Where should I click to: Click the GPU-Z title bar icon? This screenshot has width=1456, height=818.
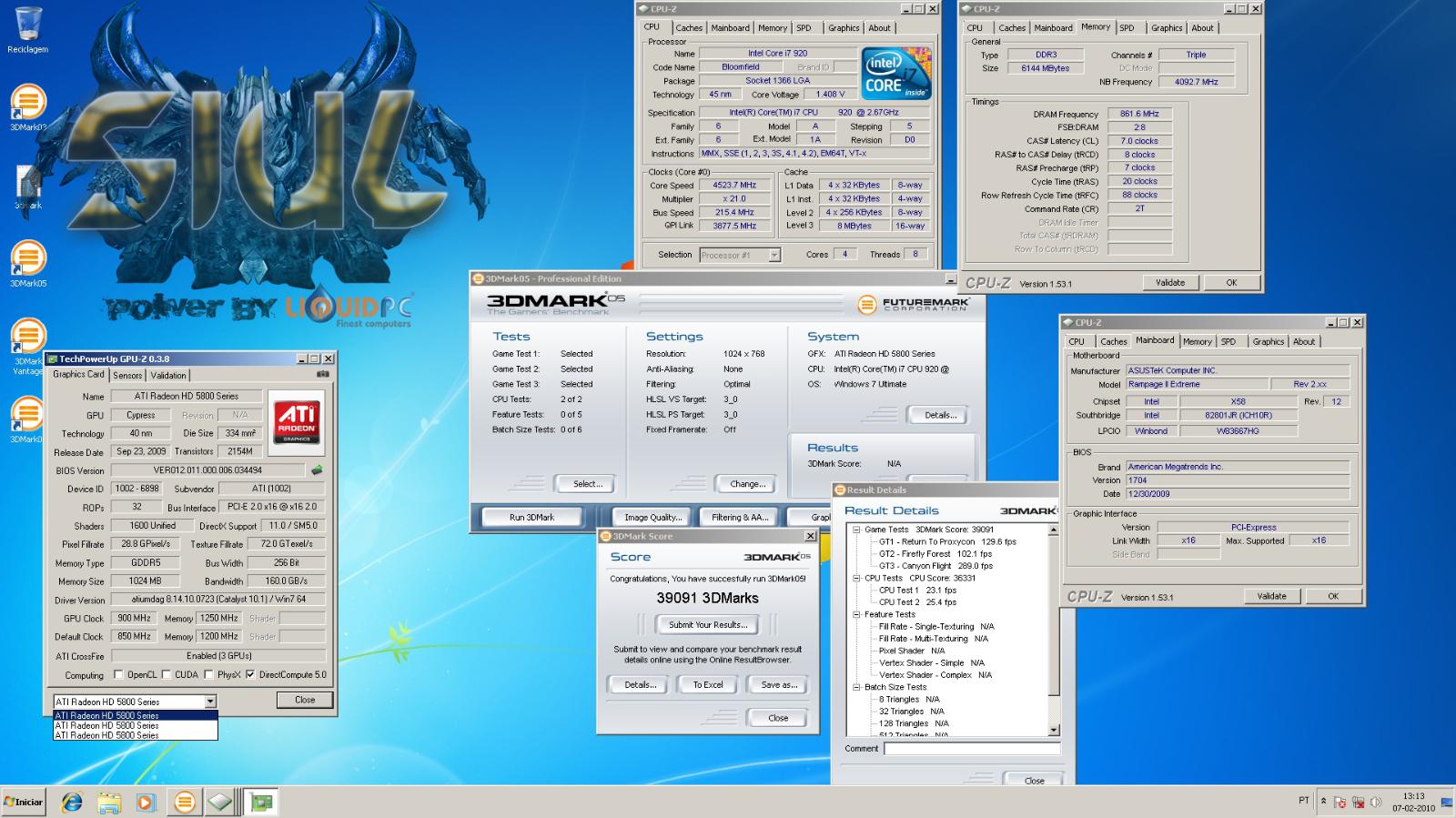coord(53,359)
